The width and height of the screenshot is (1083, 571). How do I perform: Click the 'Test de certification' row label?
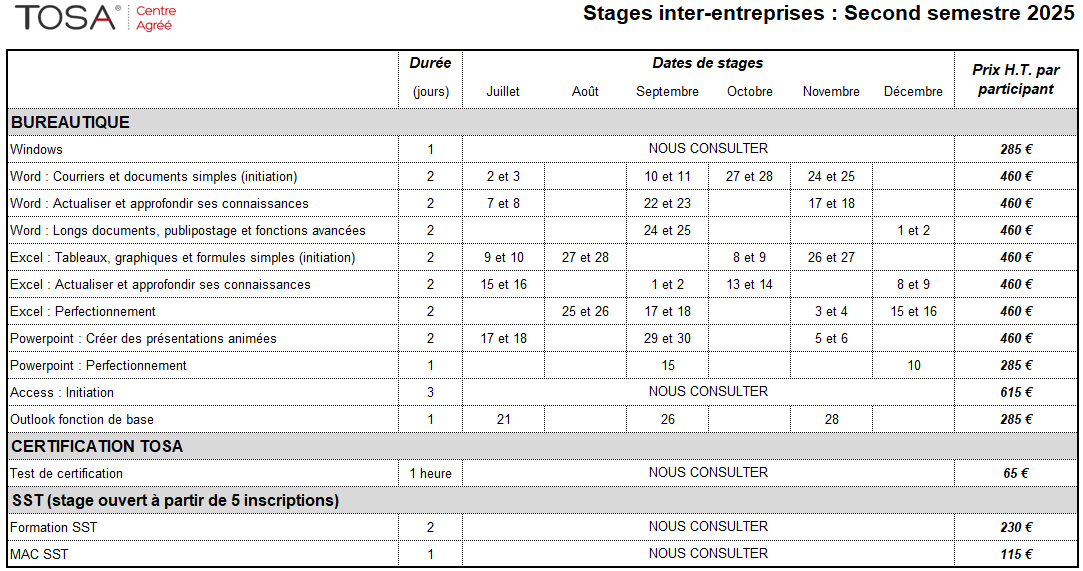point(66,474)
